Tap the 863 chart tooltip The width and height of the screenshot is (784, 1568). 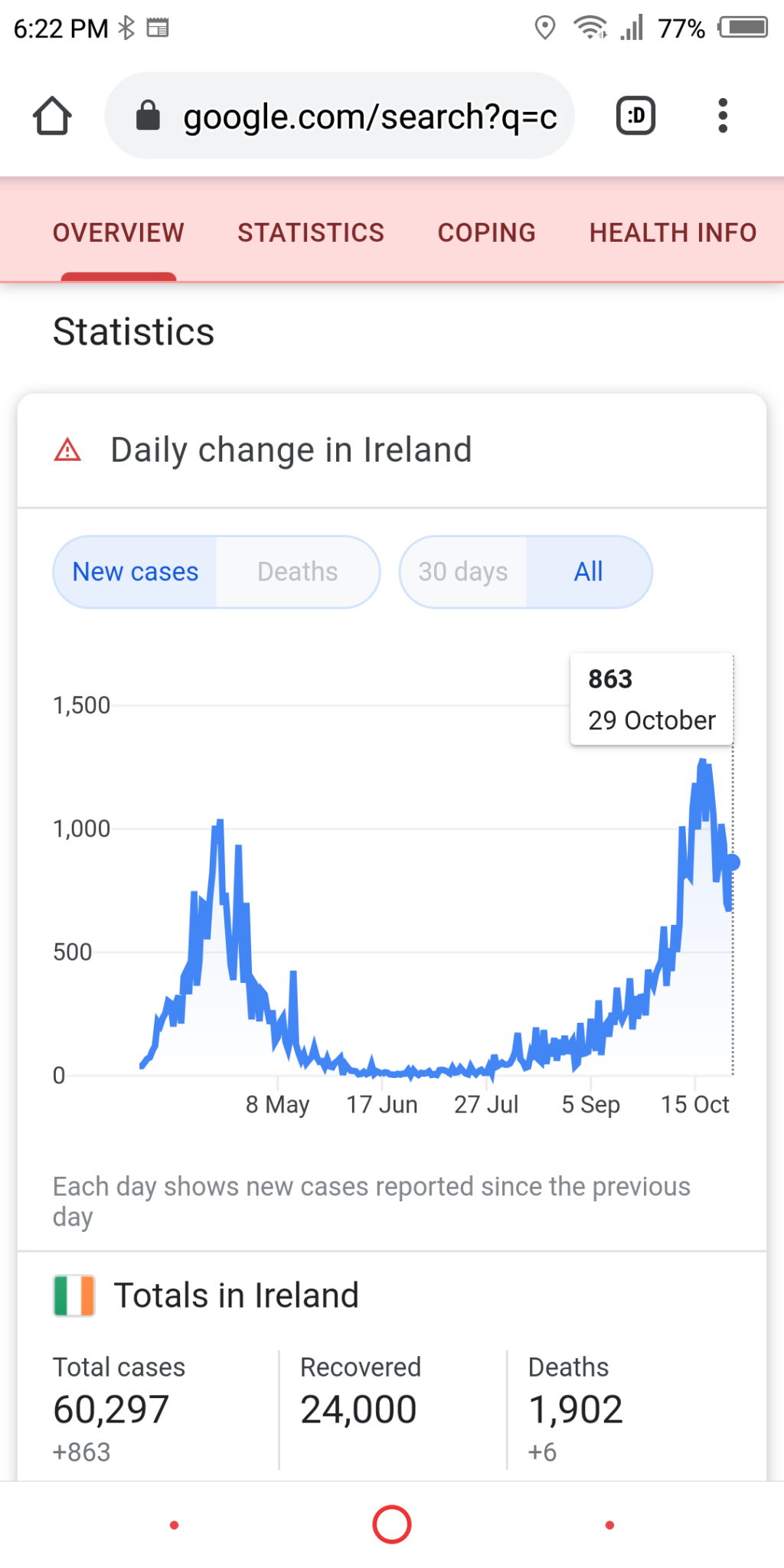coord(652,699)
